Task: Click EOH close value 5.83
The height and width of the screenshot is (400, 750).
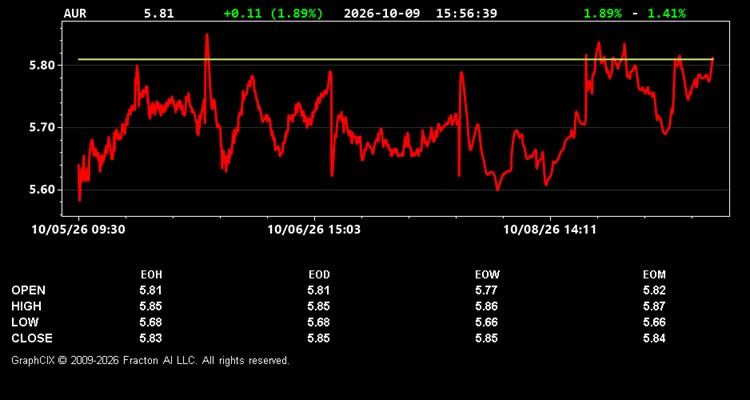Action: point(151,338)
